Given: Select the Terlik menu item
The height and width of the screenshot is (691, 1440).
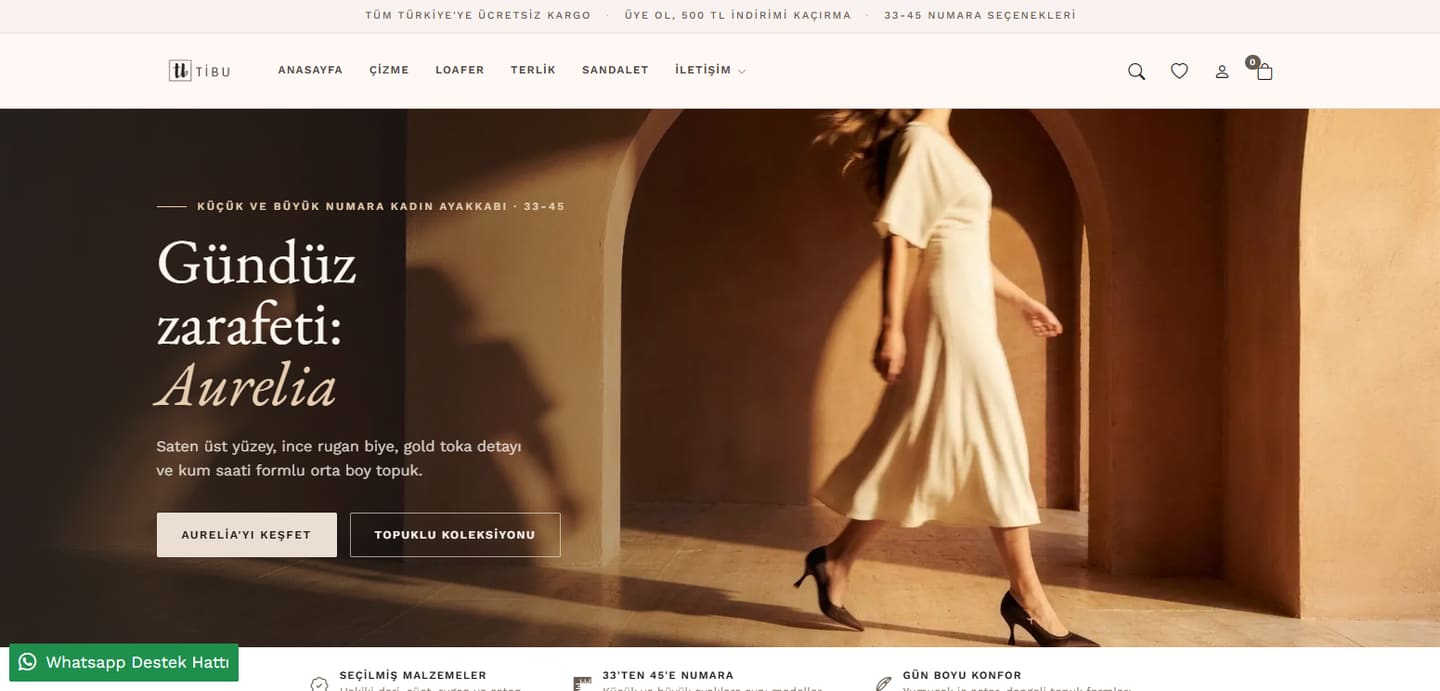Looking at the screenshot, I should click(x=533, y=70).
